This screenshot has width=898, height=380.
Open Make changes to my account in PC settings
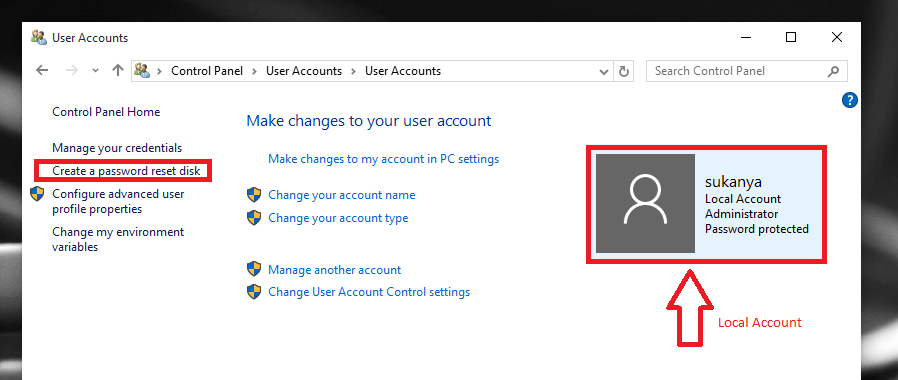[383, 159]
